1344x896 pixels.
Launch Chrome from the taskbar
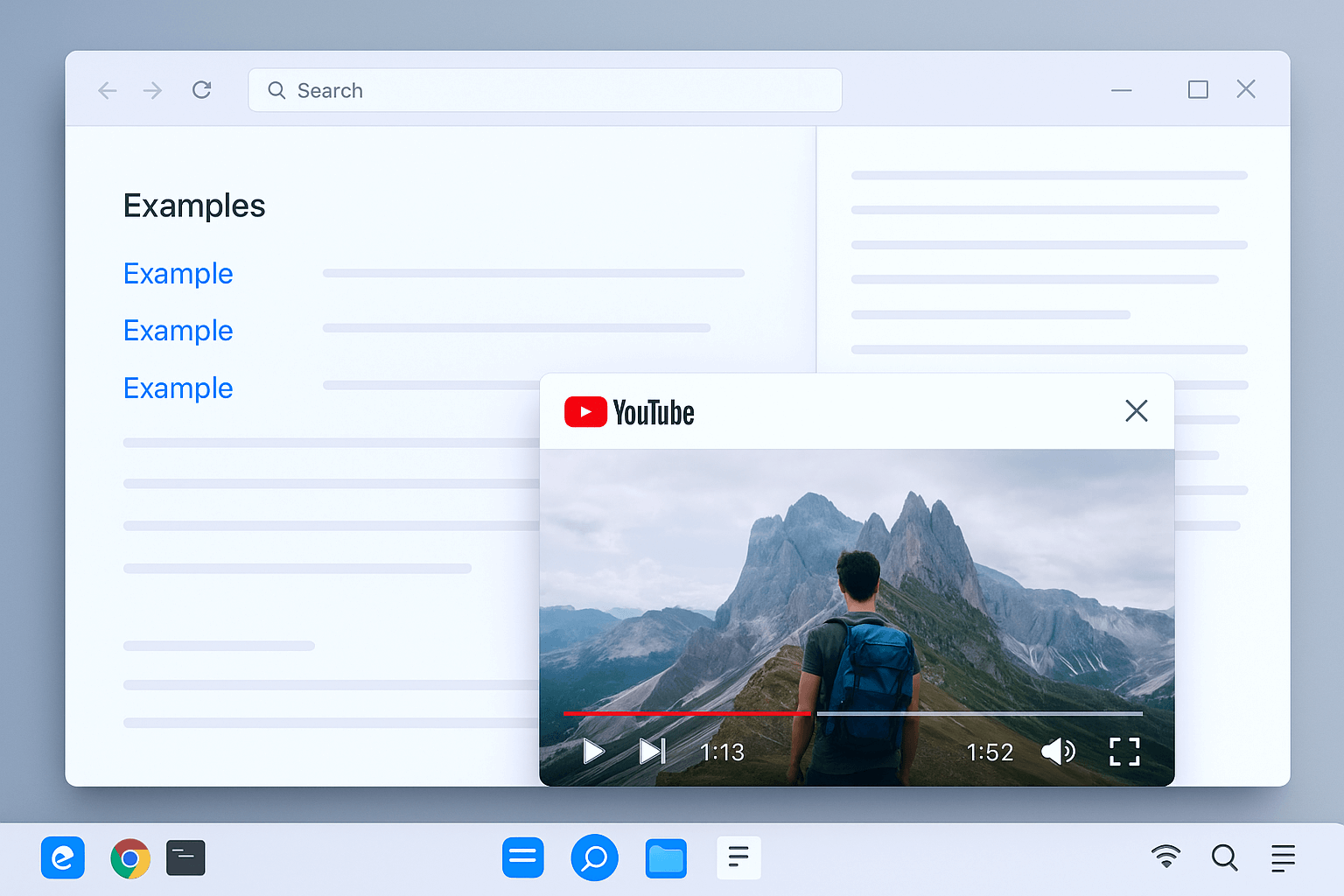pyautogui.click(x=130, y=859)
